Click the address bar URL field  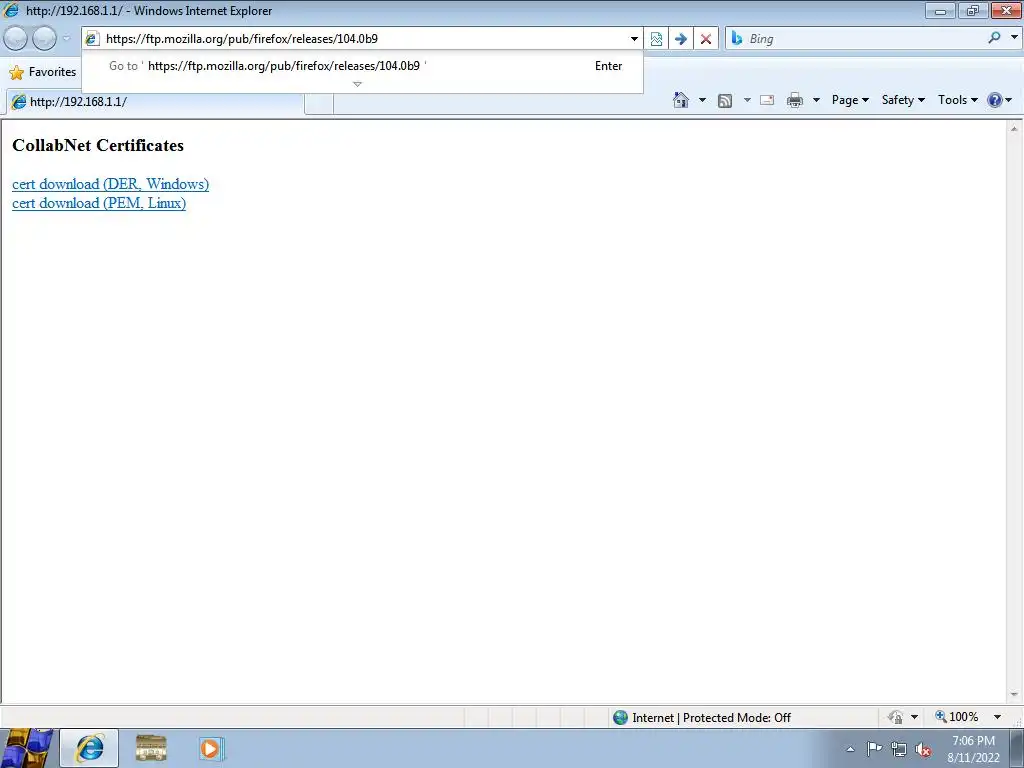pyautogui.click(x=362, y=39)
